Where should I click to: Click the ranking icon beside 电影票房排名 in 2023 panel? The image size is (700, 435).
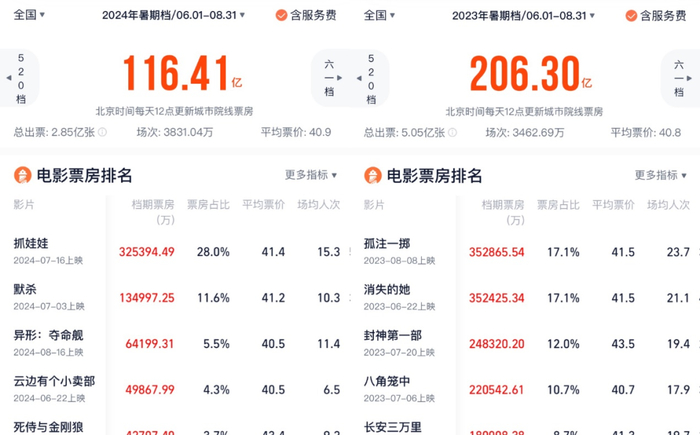click(373, 176)
